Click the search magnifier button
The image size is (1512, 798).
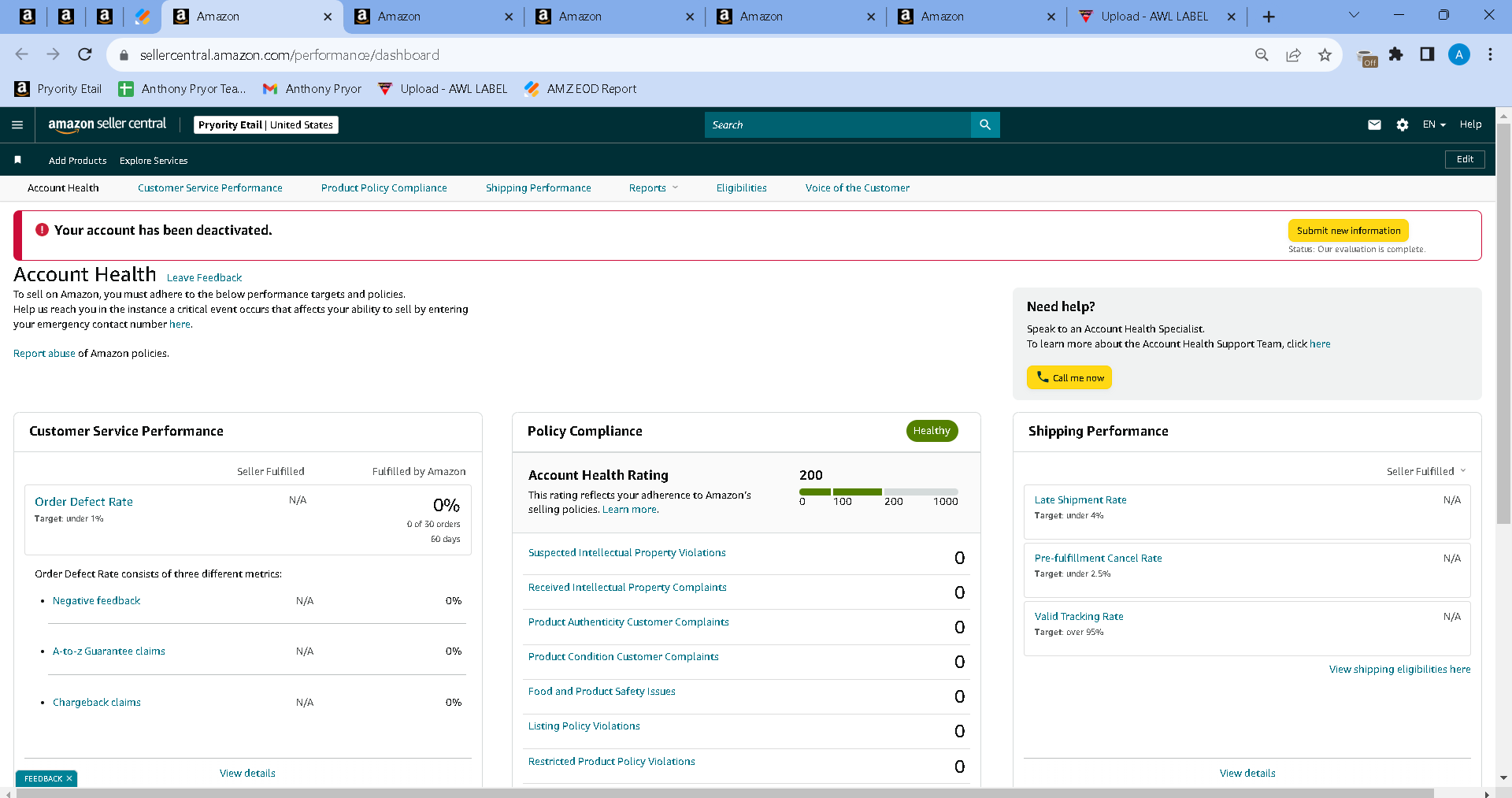(985, 124)
